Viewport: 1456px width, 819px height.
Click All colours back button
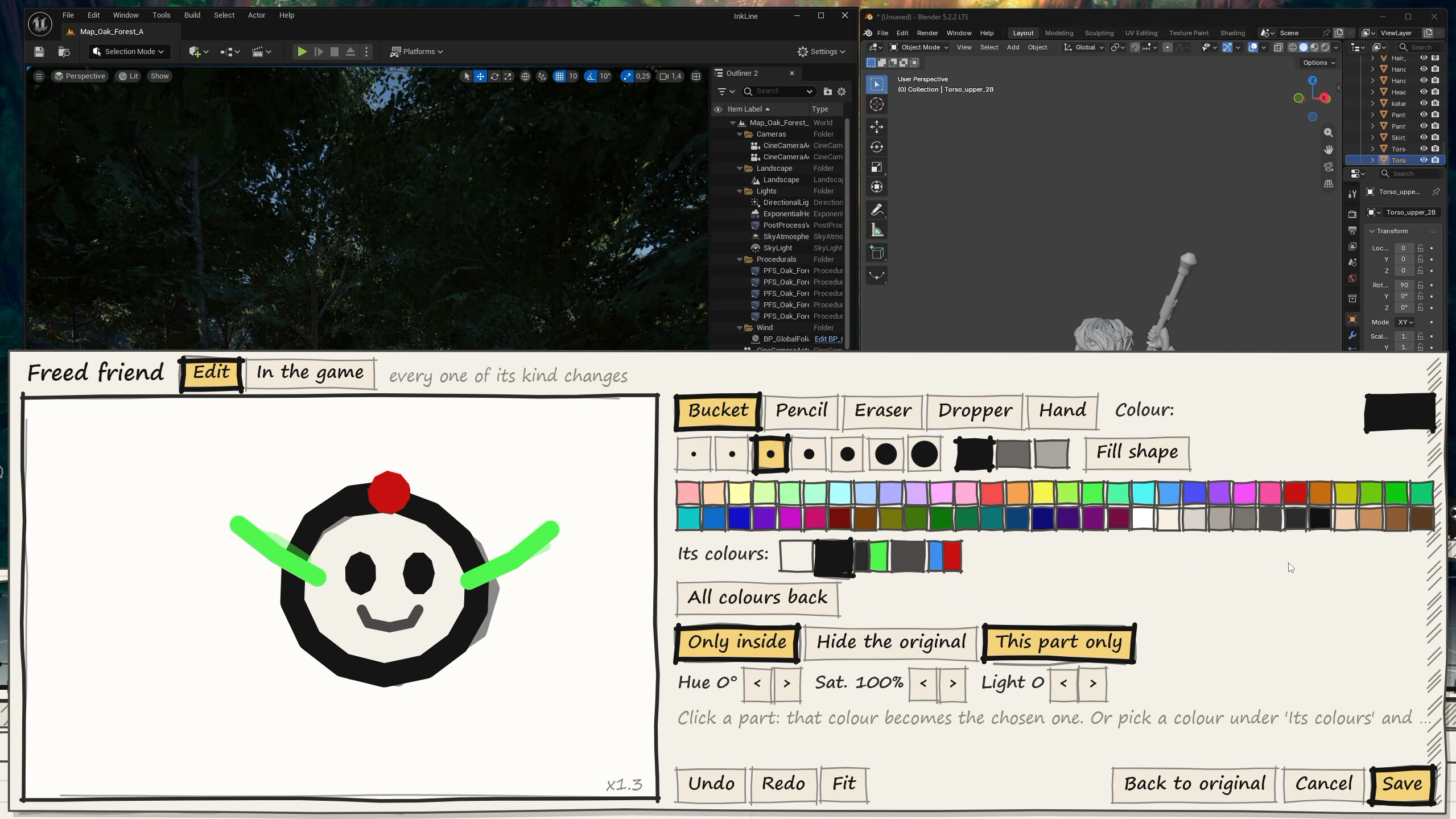pos(757,598)
